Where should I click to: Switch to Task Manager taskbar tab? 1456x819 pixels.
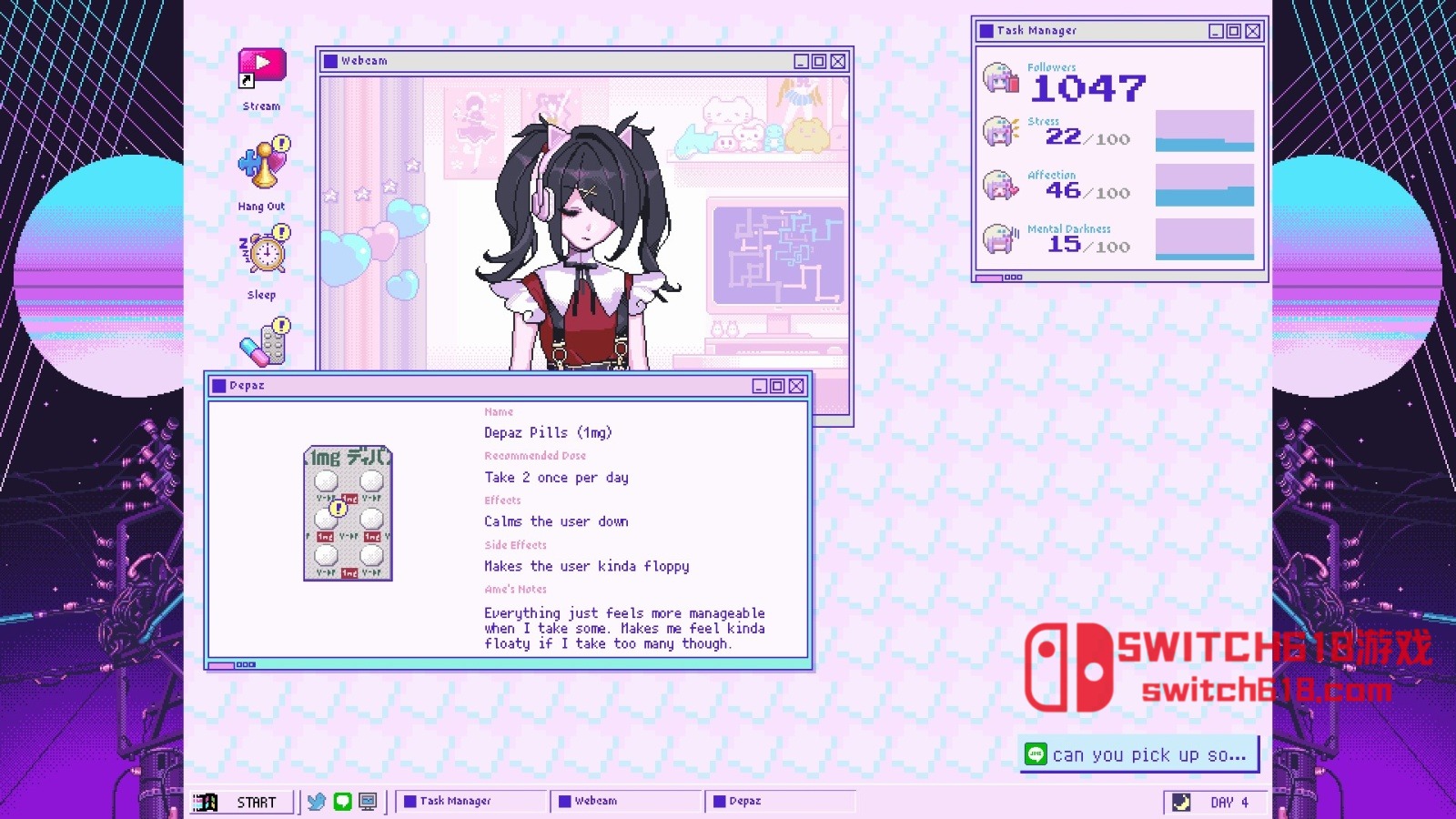tap(471, 802)
